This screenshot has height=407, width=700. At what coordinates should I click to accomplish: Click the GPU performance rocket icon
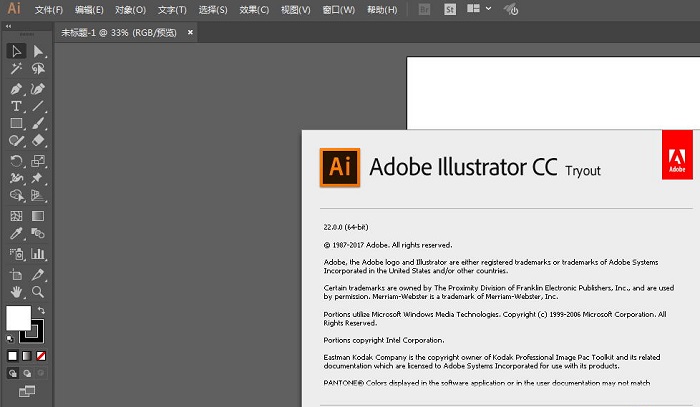(511, 9)
